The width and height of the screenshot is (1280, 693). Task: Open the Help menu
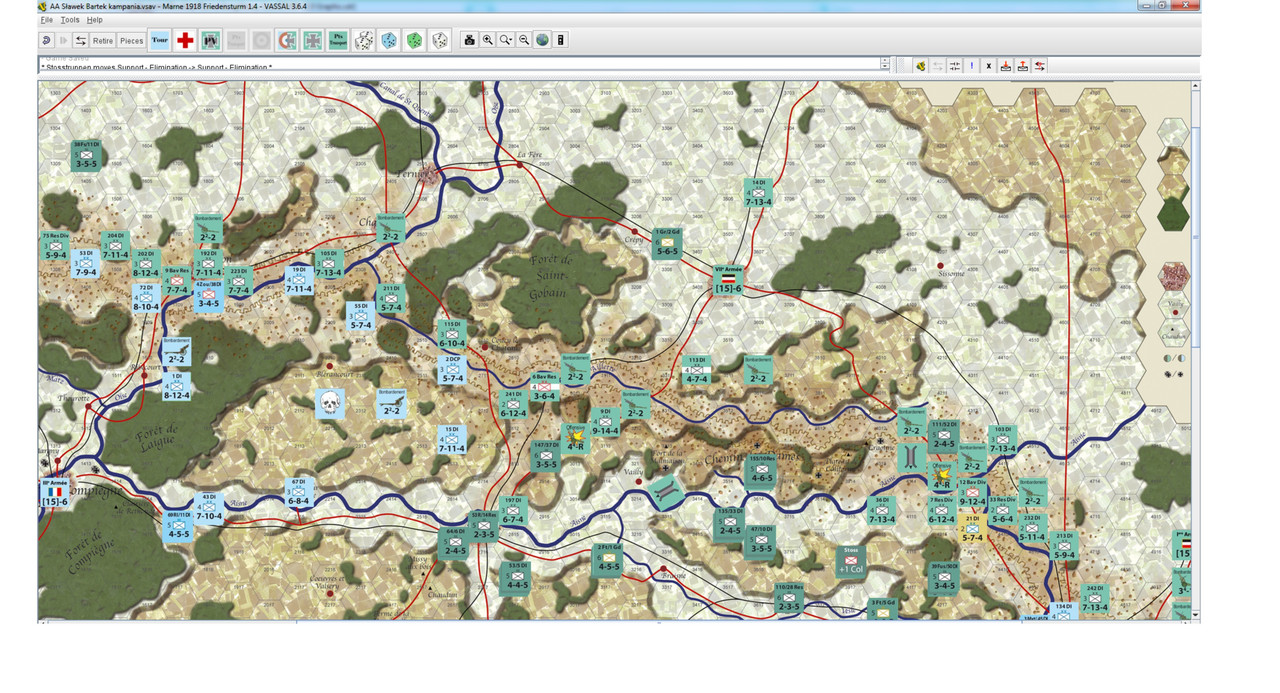(x=94, y=20)
